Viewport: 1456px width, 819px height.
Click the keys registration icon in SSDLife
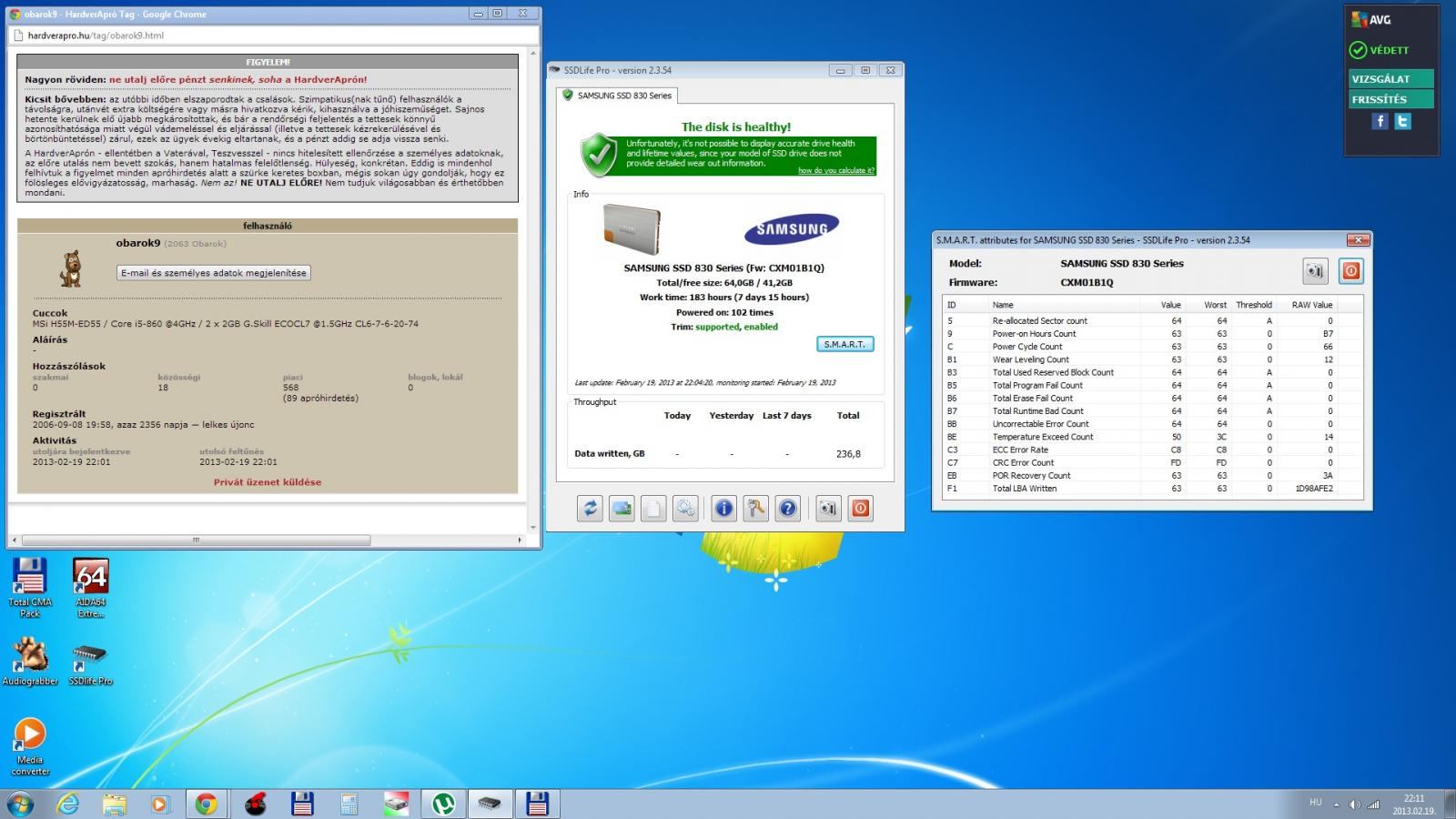[755, 509]
